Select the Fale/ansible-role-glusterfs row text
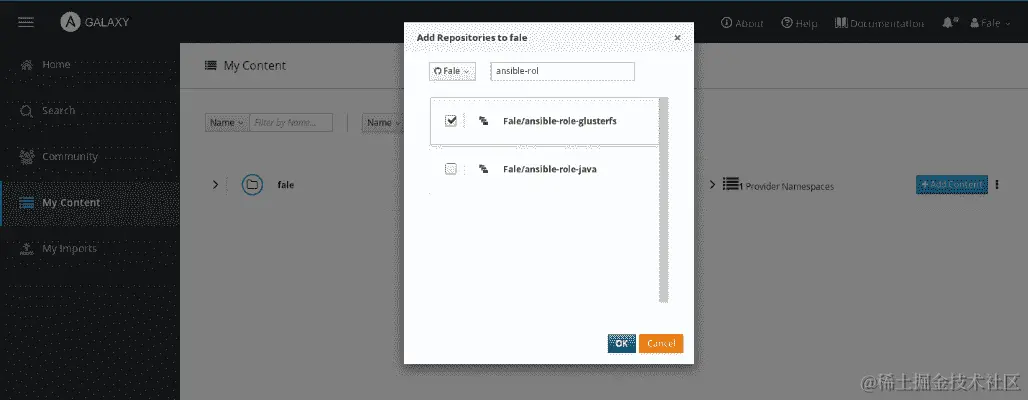 [x=560, y=121]
